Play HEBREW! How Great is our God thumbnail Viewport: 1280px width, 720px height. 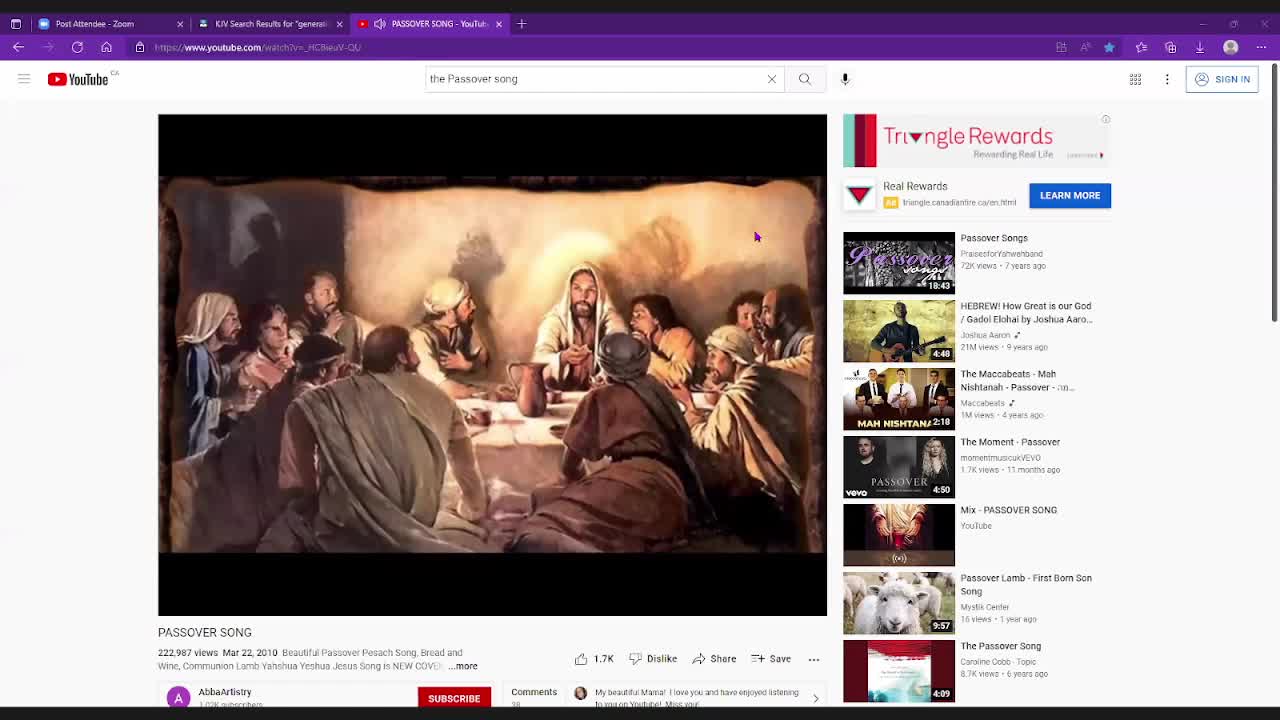click(899, 331)
